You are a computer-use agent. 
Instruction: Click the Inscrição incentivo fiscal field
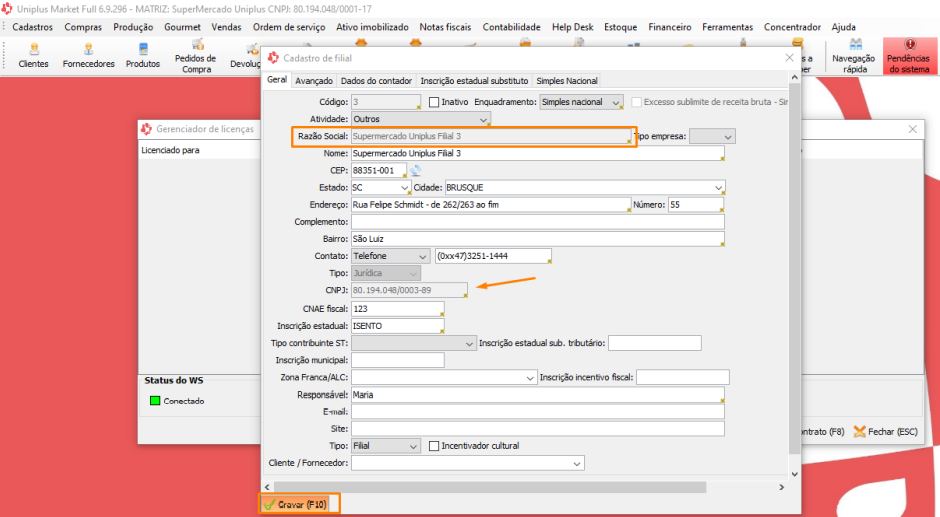coord(683,377)
